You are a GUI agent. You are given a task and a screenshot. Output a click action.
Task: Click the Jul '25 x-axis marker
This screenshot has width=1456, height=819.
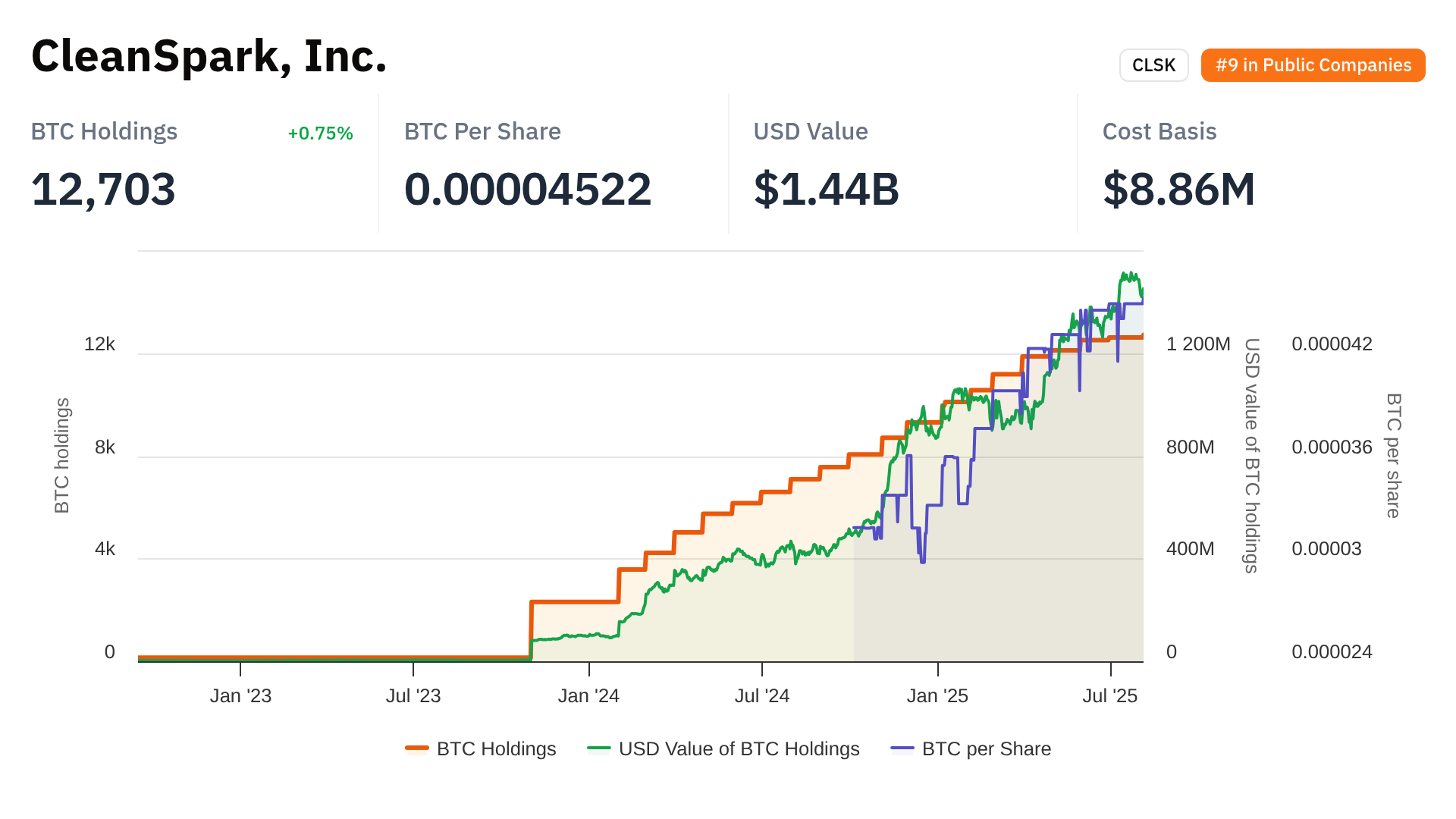[1109, 695]
